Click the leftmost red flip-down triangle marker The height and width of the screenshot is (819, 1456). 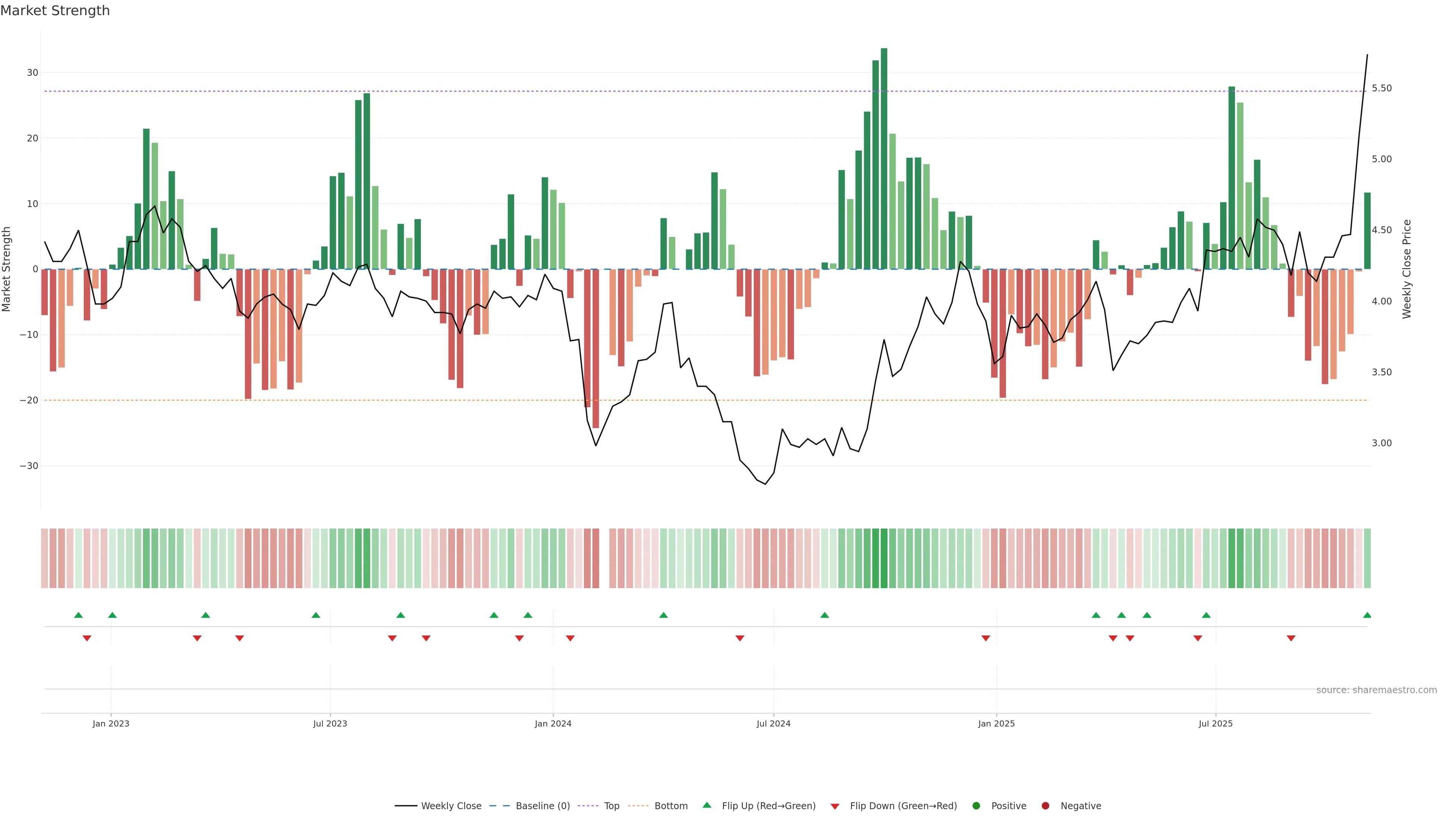tap(86, 638)
